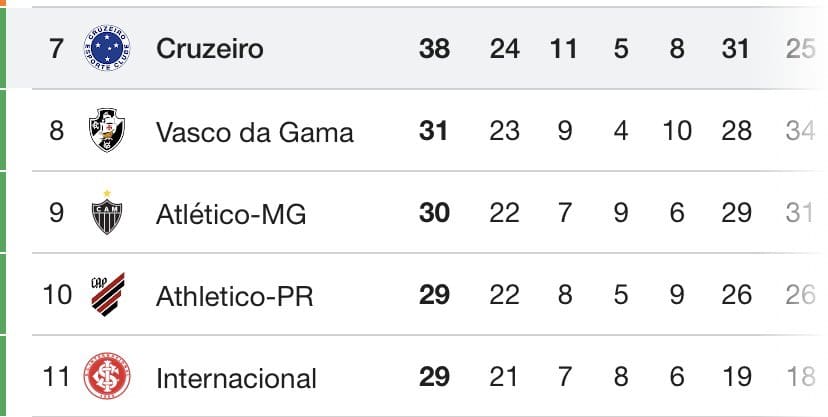Viewport: 828px width, 417px height.
Task: Click Cruzeiro's 24 matches played value
Action: (x=505, y=48)
